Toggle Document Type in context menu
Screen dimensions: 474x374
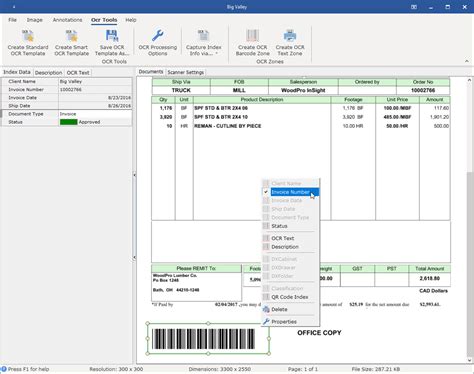tap(290, 217)
